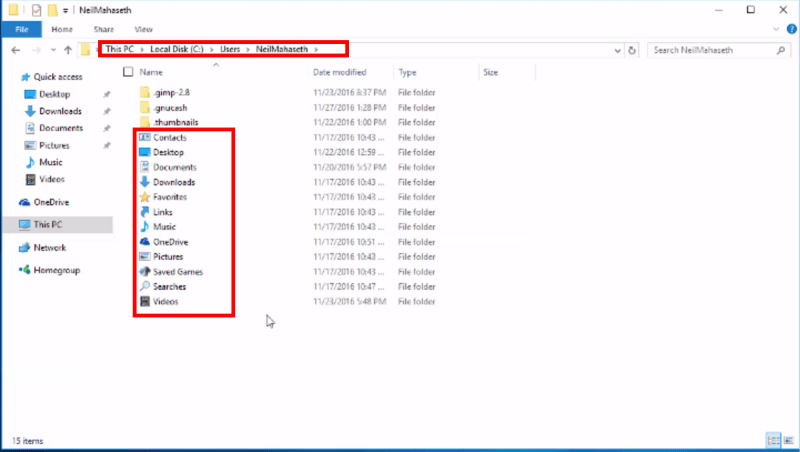Image resolution: width=800 pixels, height=452 pixels.
Task: Select This PC in navigation pane
Action: (x=58, y=224)
